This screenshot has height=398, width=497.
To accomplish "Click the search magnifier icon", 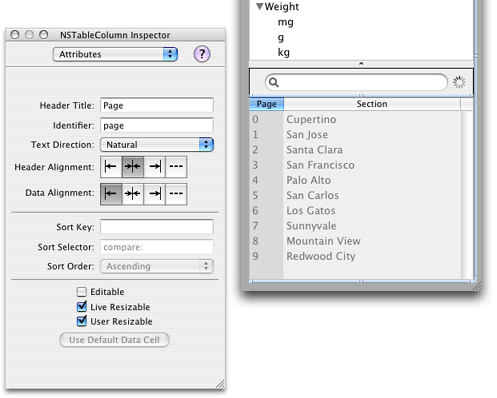I will [274, 82].
